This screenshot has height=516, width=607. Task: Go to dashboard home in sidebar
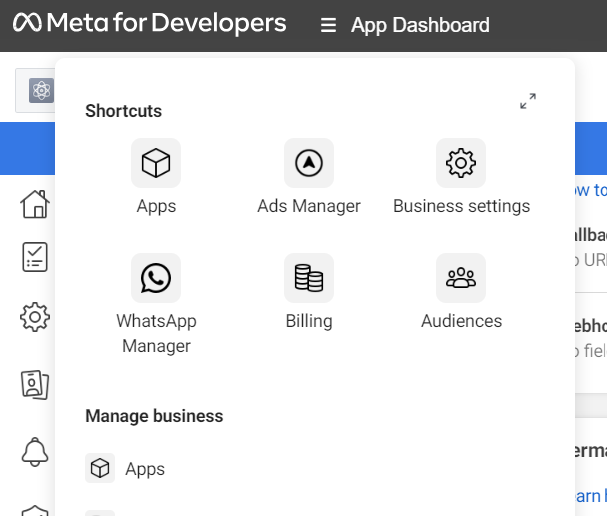point(35,204)
